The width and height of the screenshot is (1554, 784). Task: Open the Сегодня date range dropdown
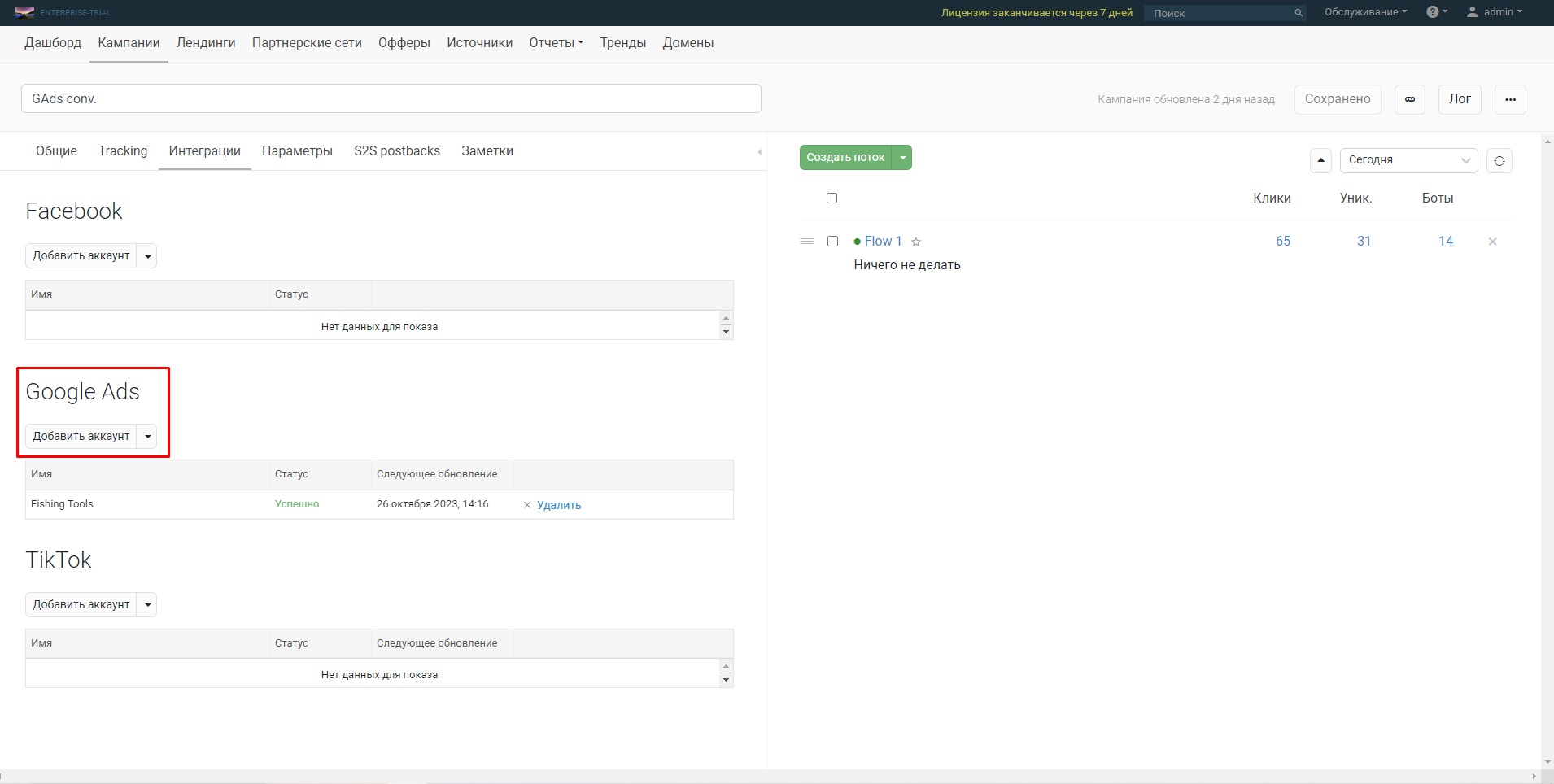(x=1408, y=160)
